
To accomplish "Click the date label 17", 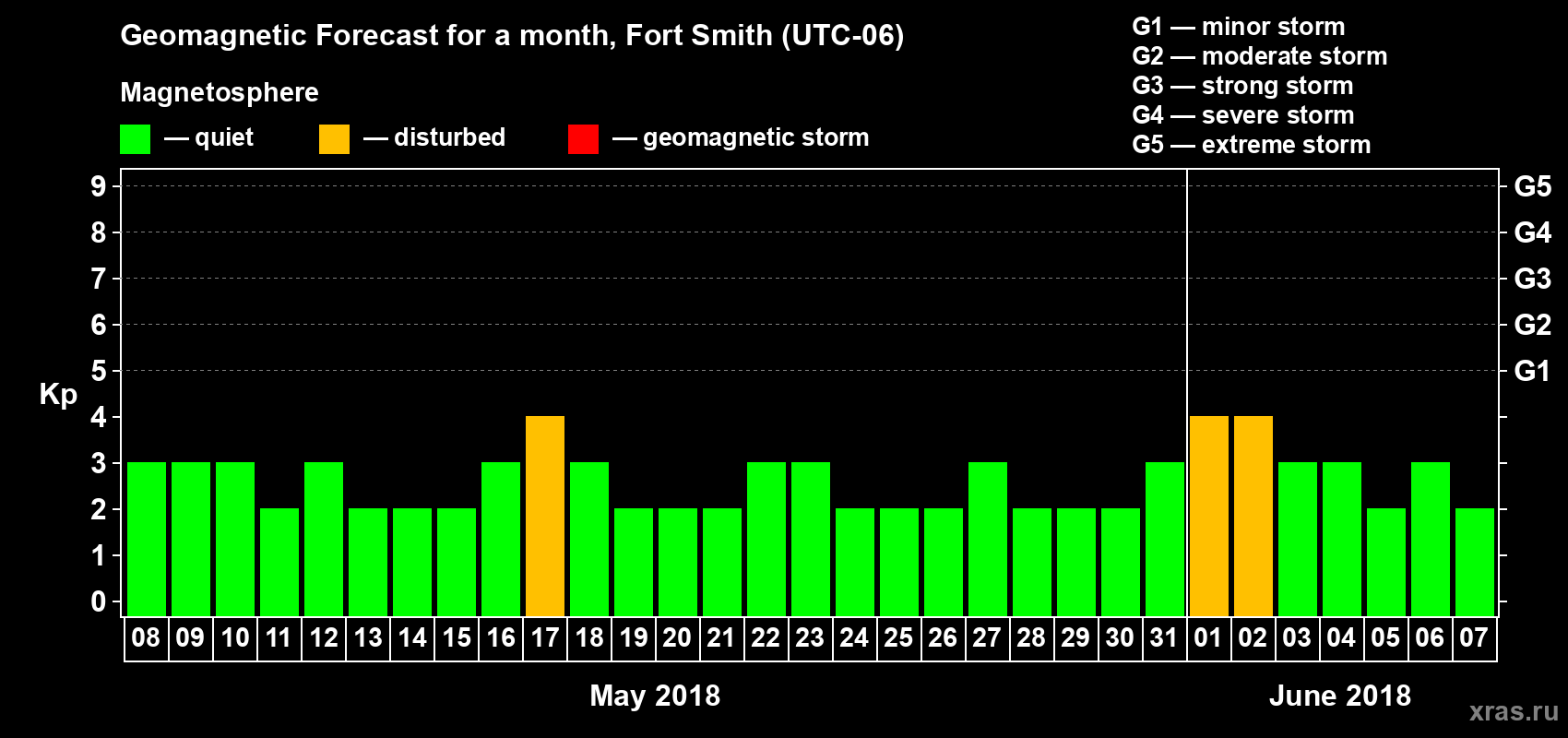I will click(544, 638).
